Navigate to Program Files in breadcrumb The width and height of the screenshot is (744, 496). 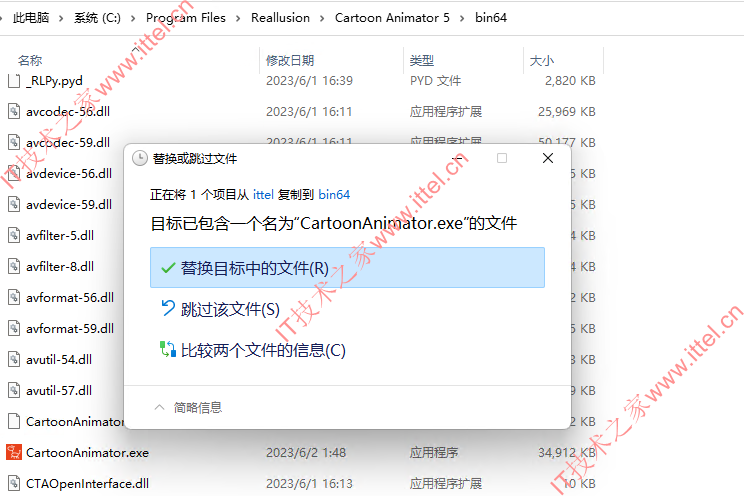coord(186,18)
